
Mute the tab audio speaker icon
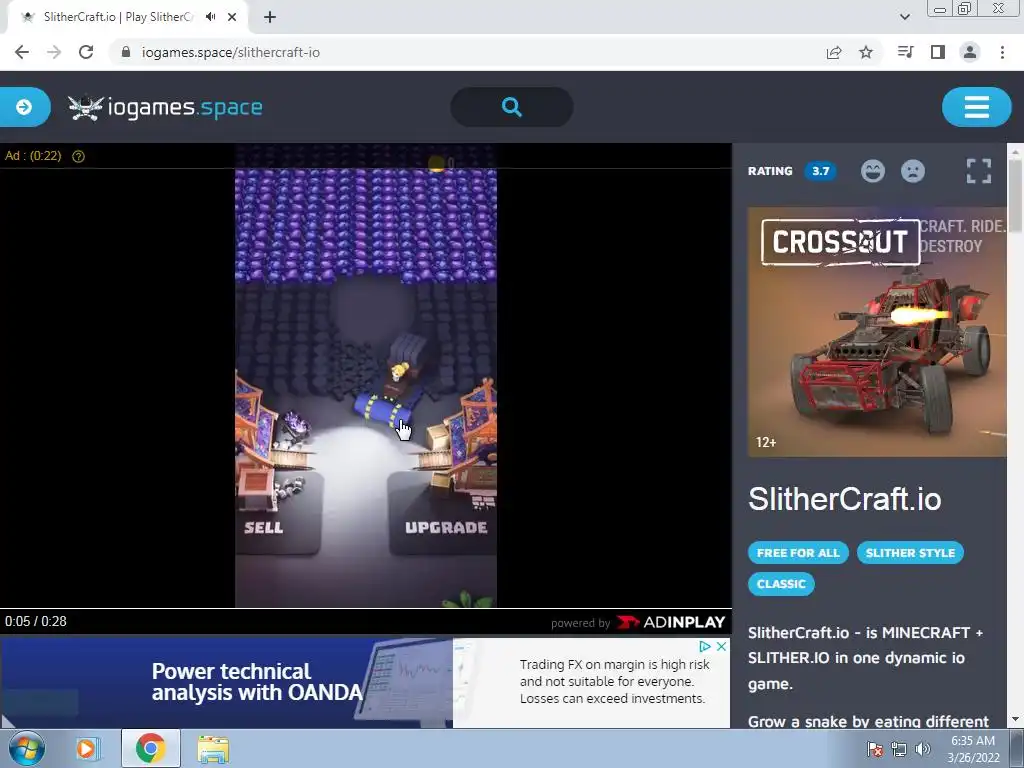(x=210, y=17)
